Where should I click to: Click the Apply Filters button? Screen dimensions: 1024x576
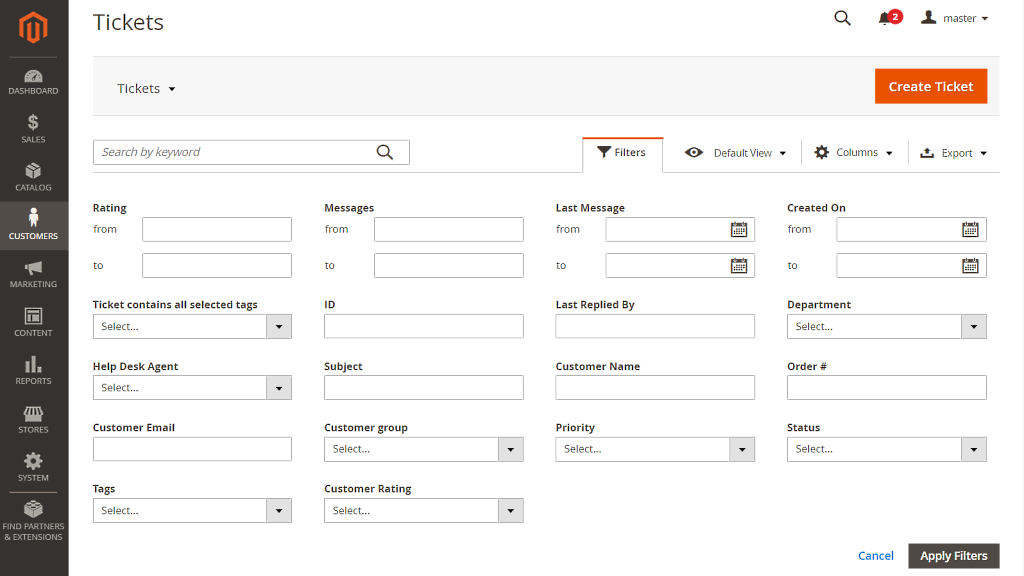[x=953, y=556]
